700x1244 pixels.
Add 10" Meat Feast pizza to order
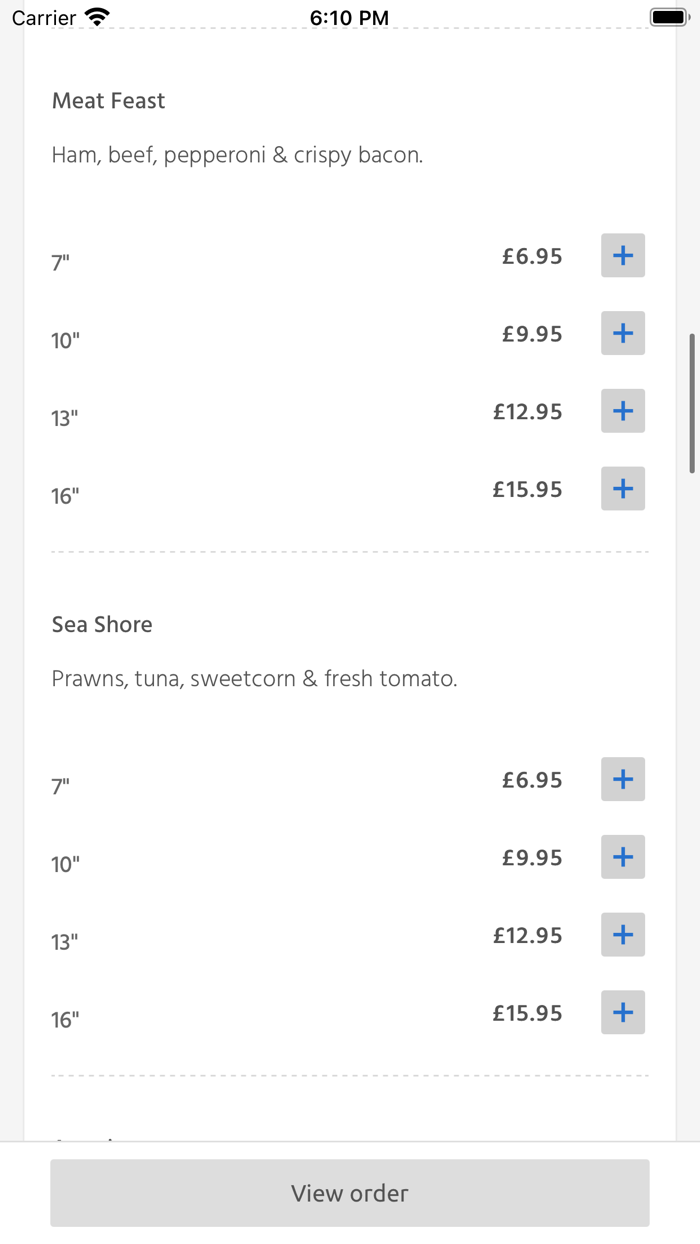(x=622, y=333)
